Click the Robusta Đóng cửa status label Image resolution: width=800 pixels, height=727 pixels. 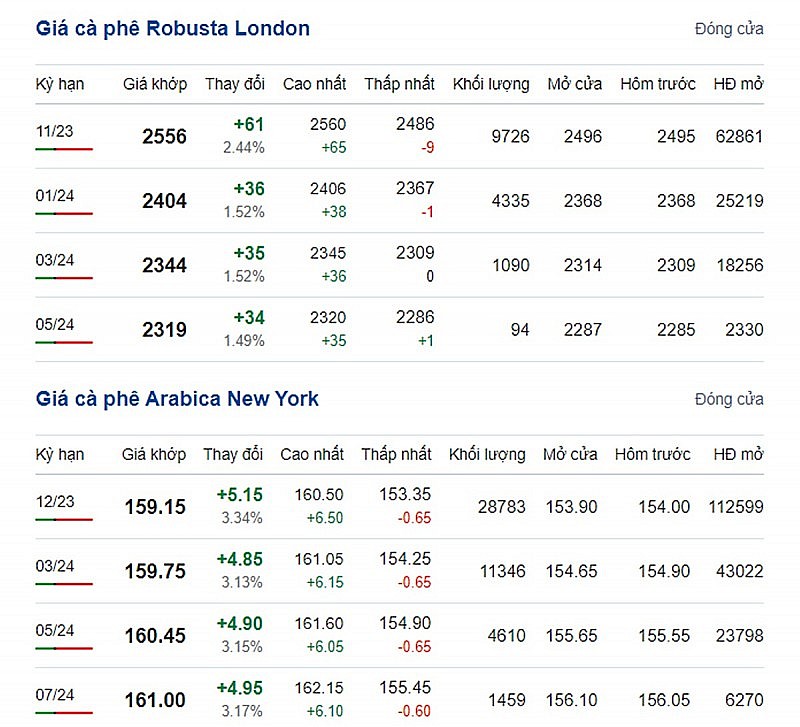click(x=729, y=30)
